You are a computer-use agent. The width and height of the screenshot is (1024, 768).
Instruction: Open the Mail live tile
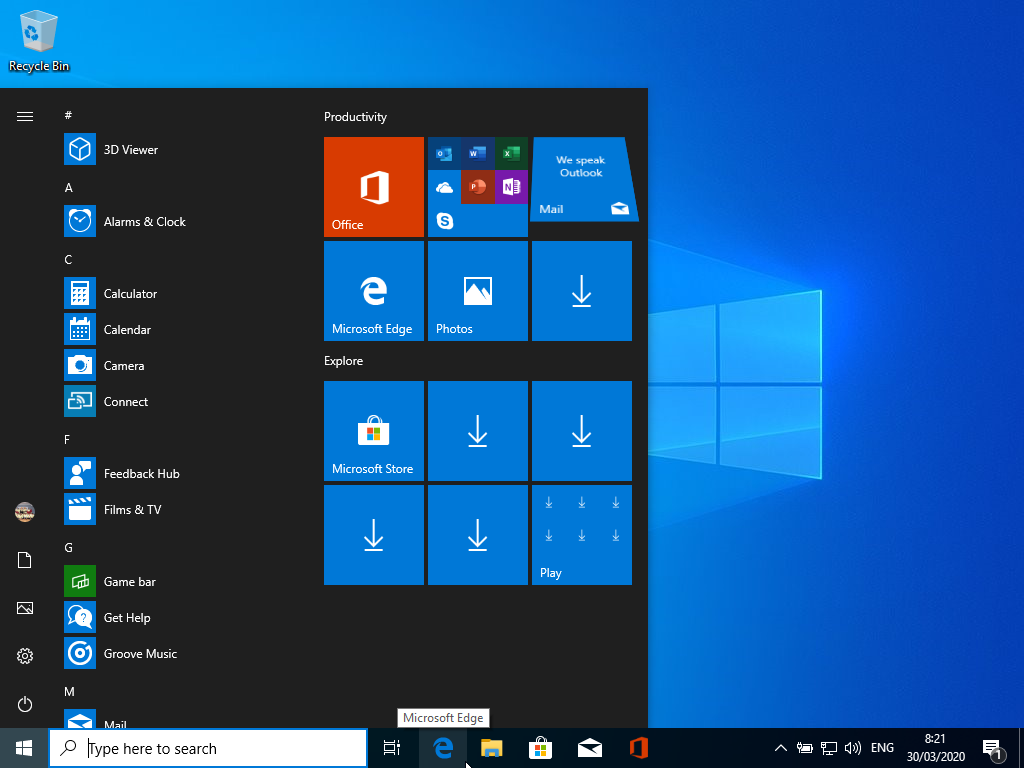click(582, 180)
